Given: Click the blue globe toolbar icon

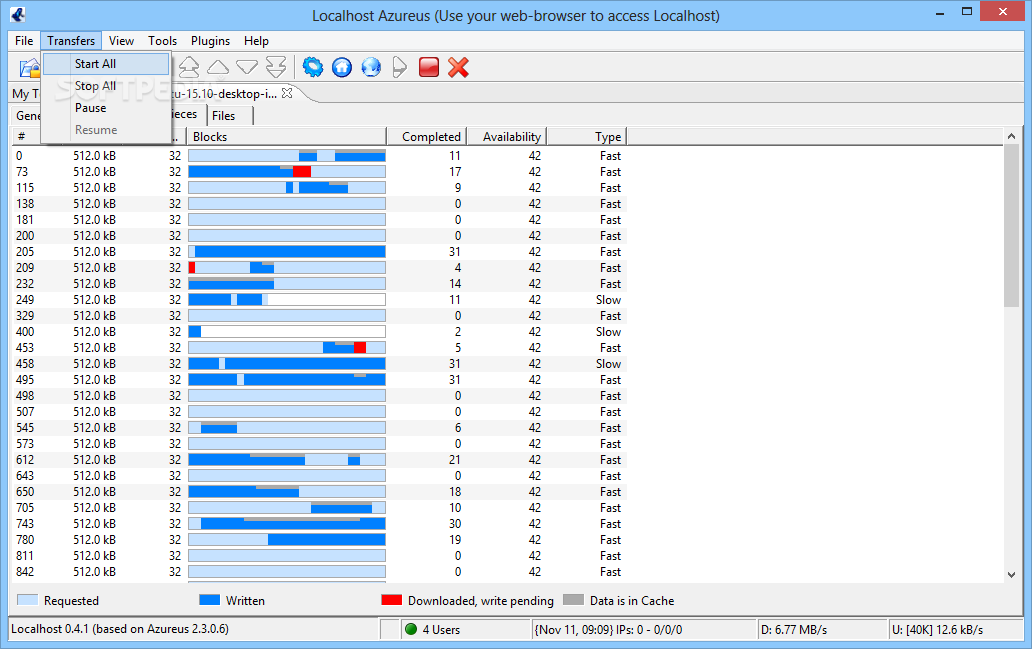Looking at the screenshot, I should (x=371, y=66).
